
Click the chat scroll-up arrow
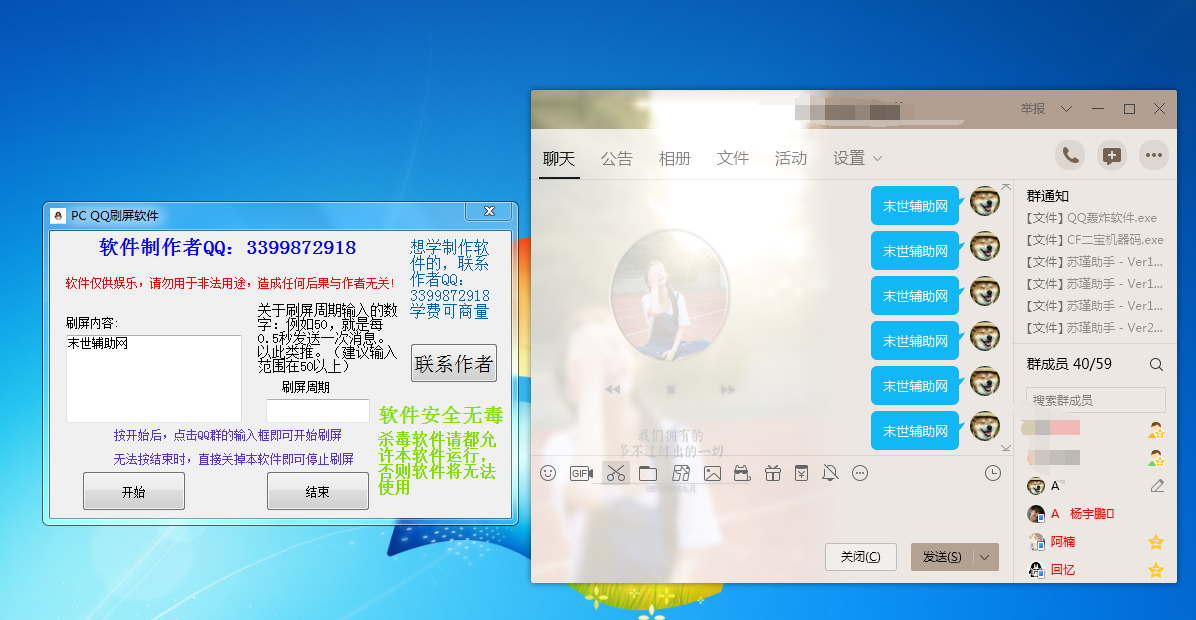pos(1006,187)
